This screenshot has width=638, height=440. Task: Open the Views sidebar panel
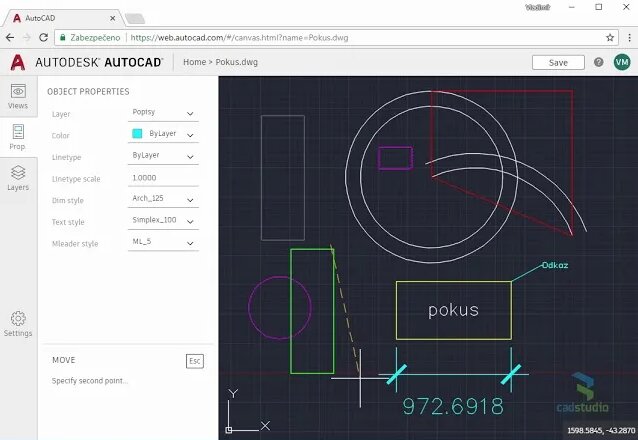coord(18,96)
